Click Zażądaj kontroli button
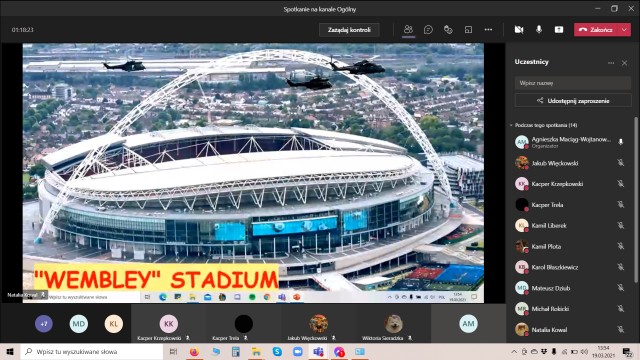This screenshot has height=360, width=640. [x=349, y=29]
